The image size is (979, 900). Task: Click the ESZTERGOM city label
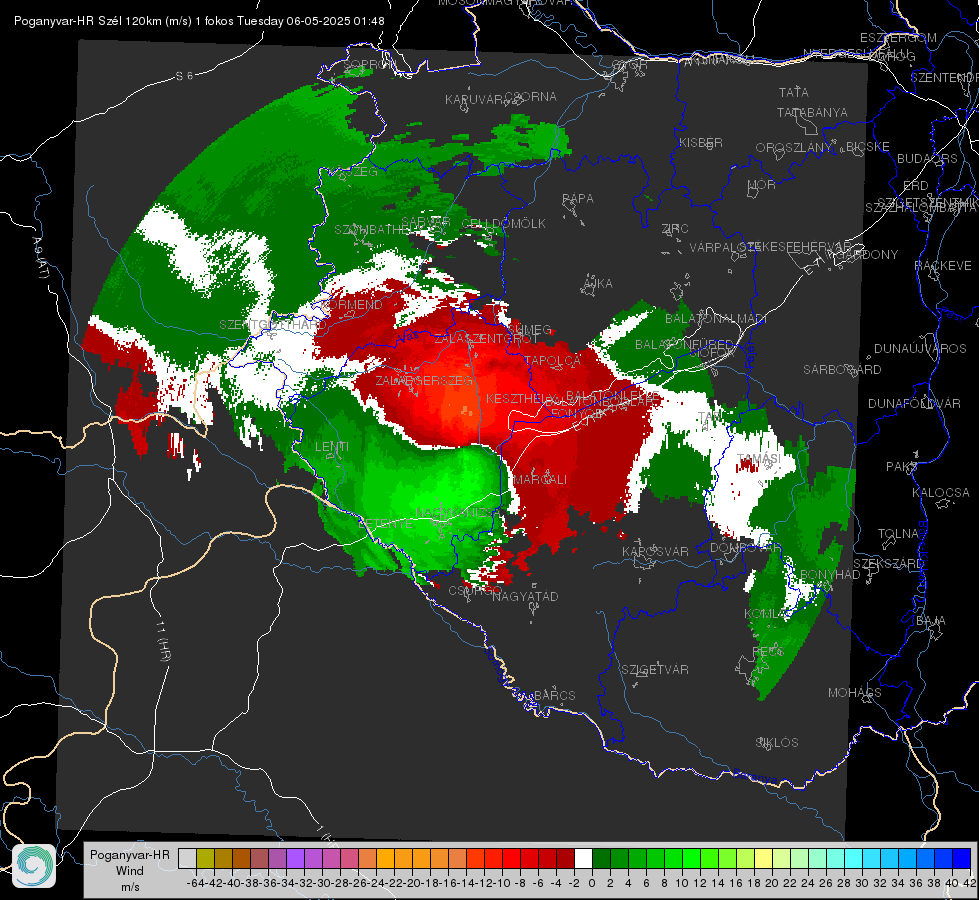(x=898, y=37)
